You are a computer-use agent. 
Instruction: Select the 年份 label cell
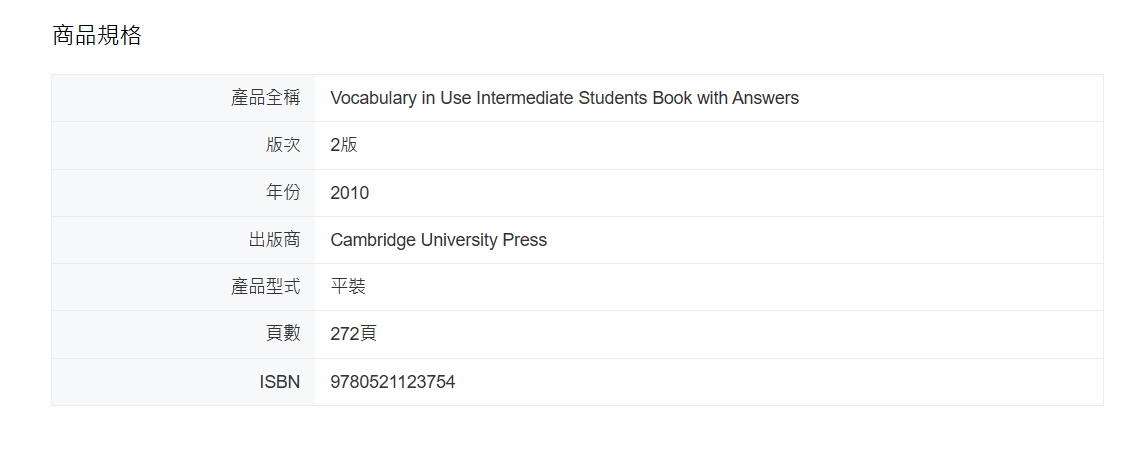[183, 193]
